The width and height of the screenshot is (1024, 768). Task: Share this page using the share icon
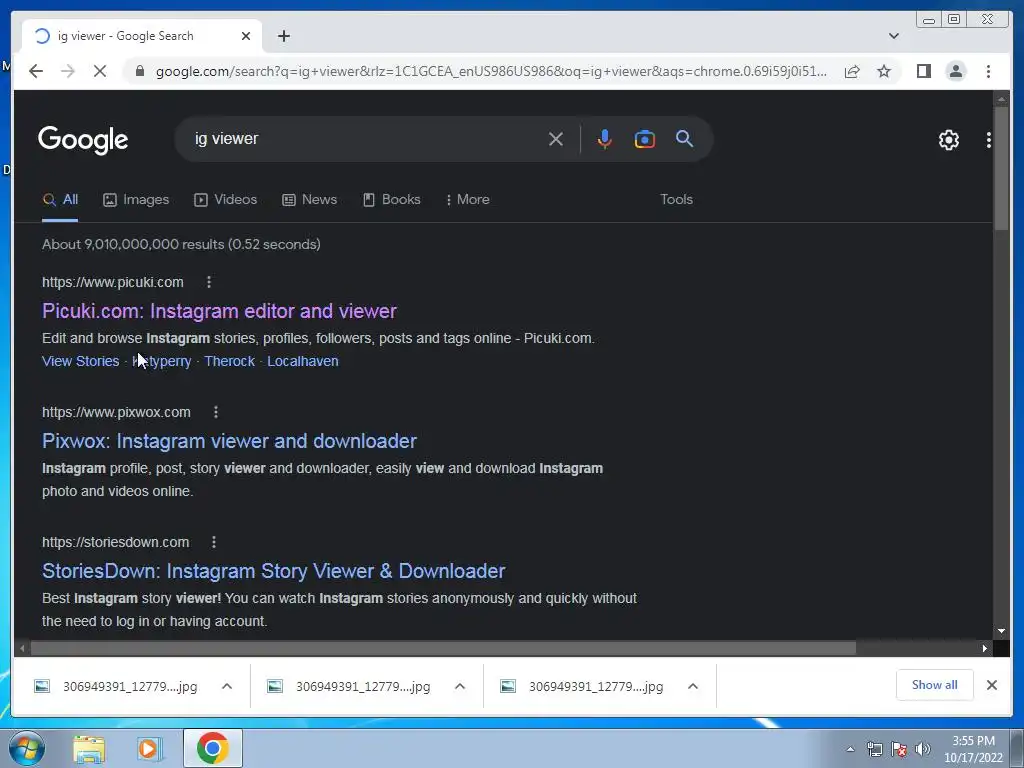(852, 71)
